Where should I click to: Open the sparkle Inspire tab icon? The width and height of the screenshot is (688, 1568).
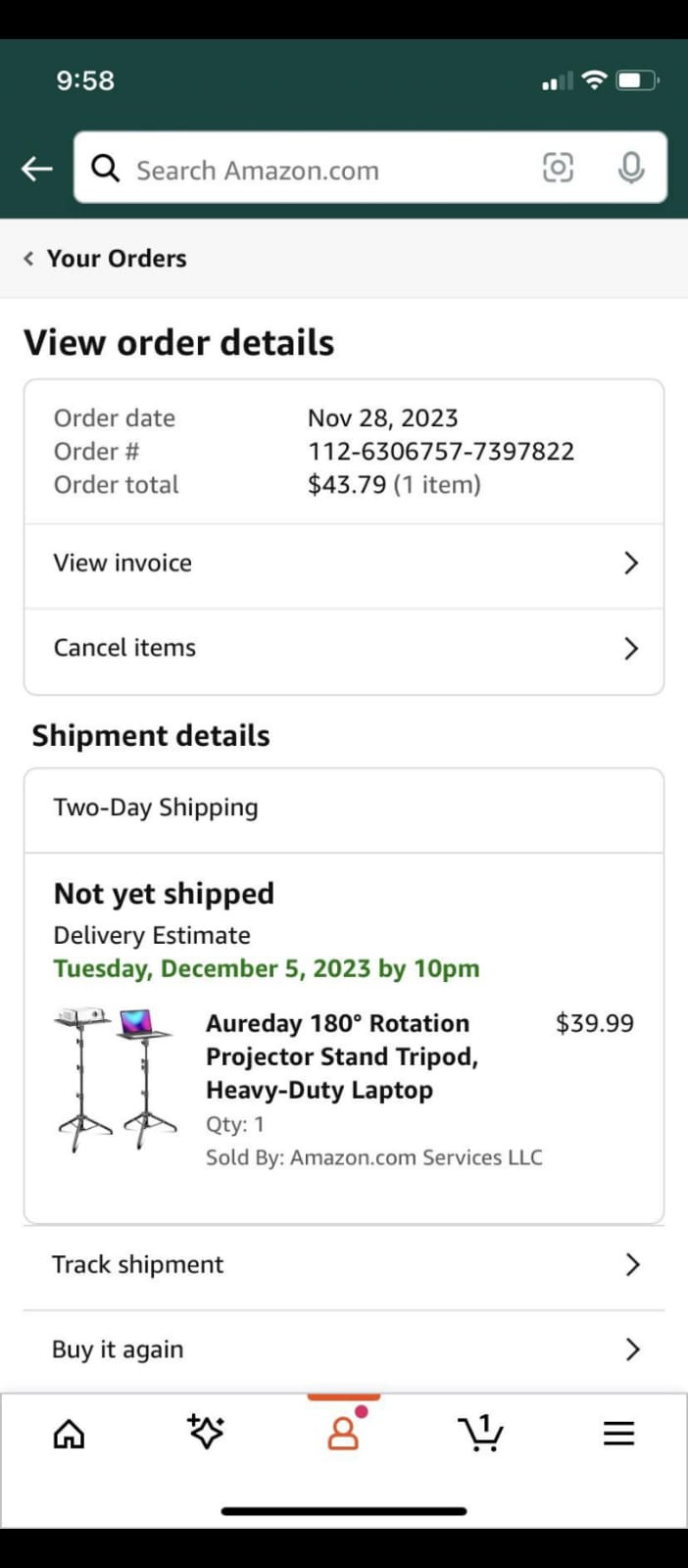(x=206, y=1432)
